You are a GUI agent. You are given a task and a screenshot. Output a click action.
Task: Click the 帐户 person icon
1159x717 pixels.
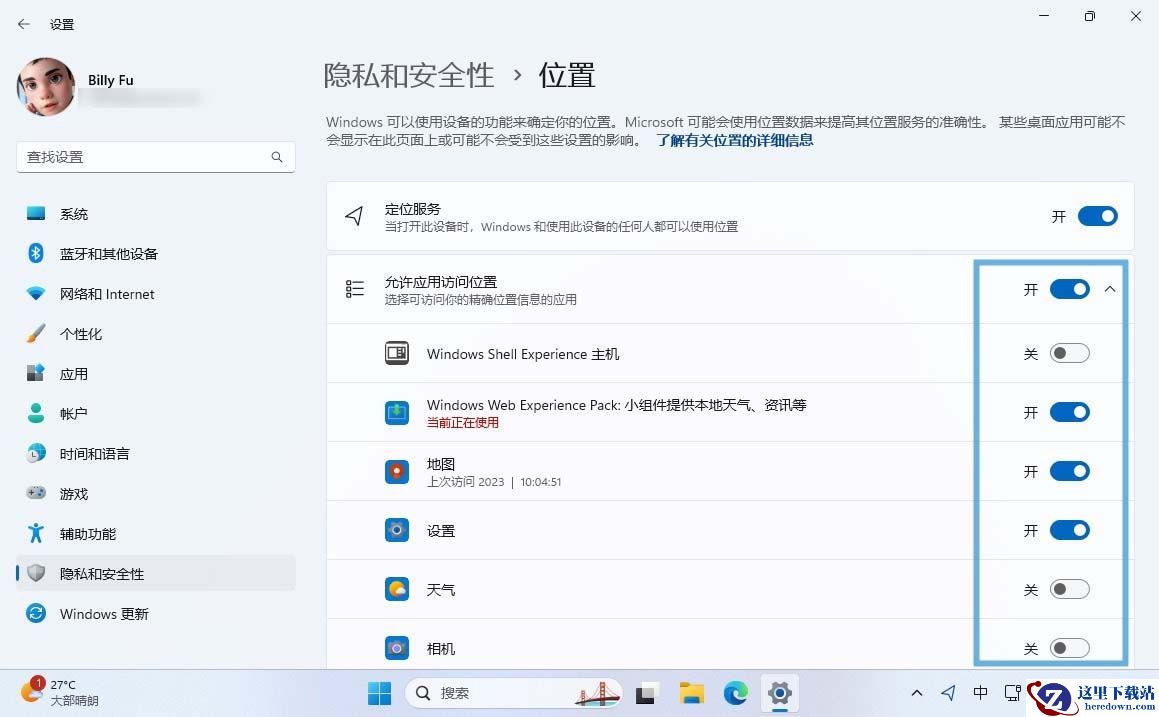[35, 413]
